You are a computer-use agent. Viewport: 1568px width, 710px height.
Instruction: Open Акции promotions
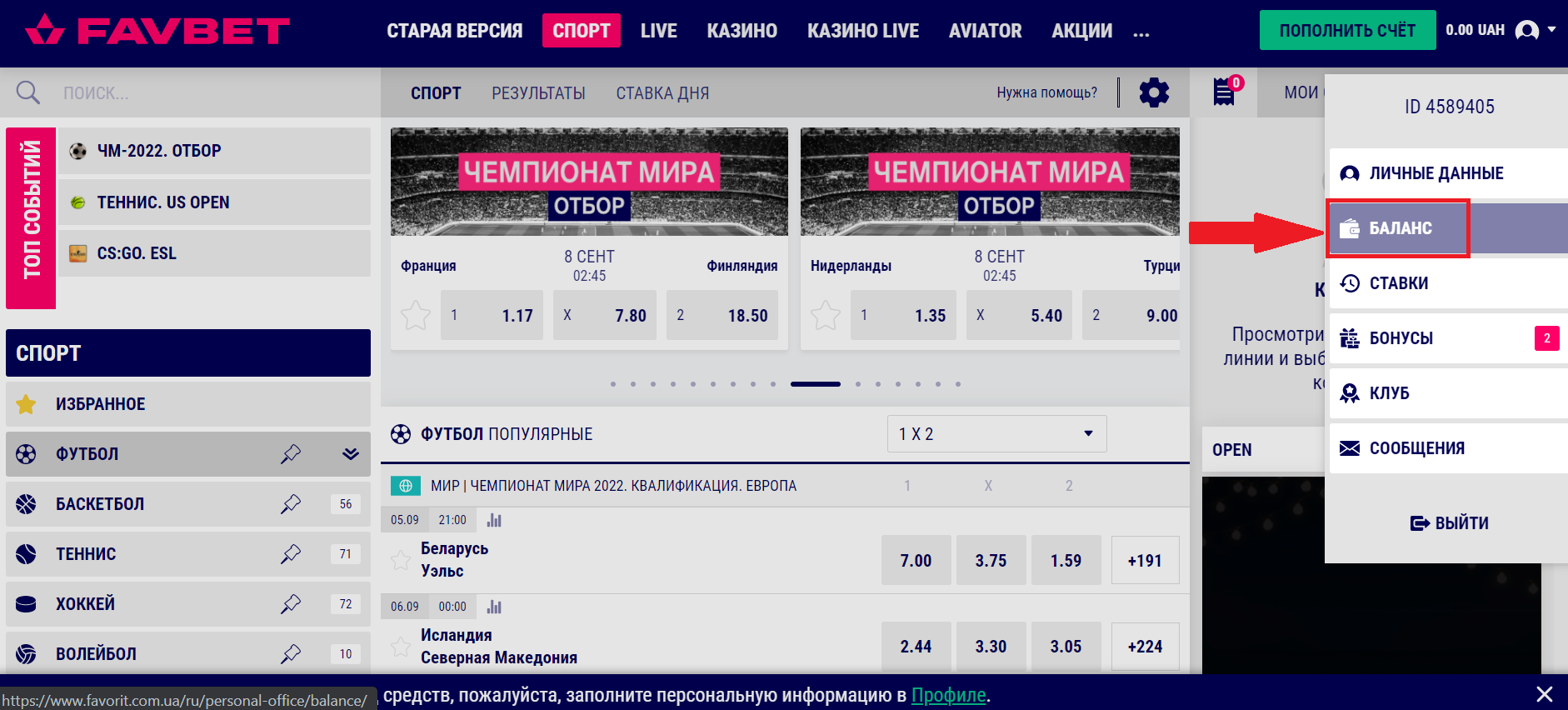click(x=1081, y=31)
